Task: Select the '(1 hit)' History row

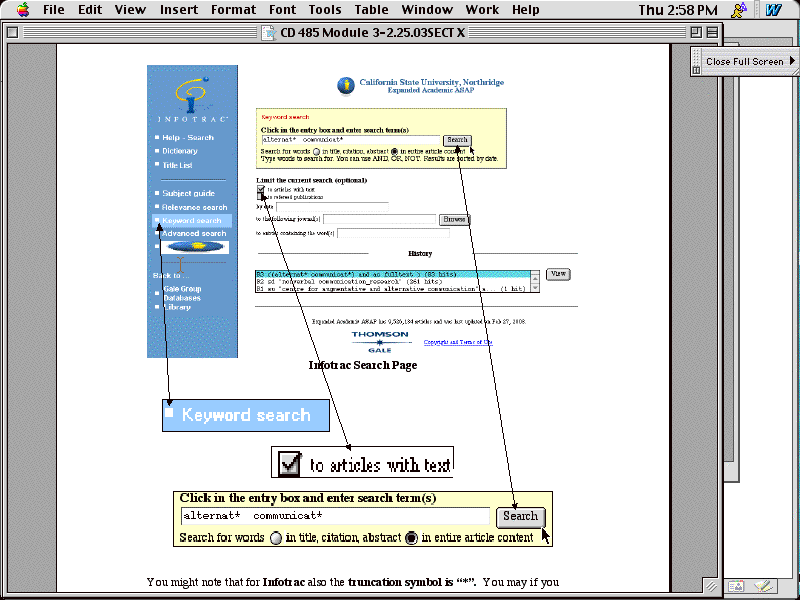Action: click(393, 289)
